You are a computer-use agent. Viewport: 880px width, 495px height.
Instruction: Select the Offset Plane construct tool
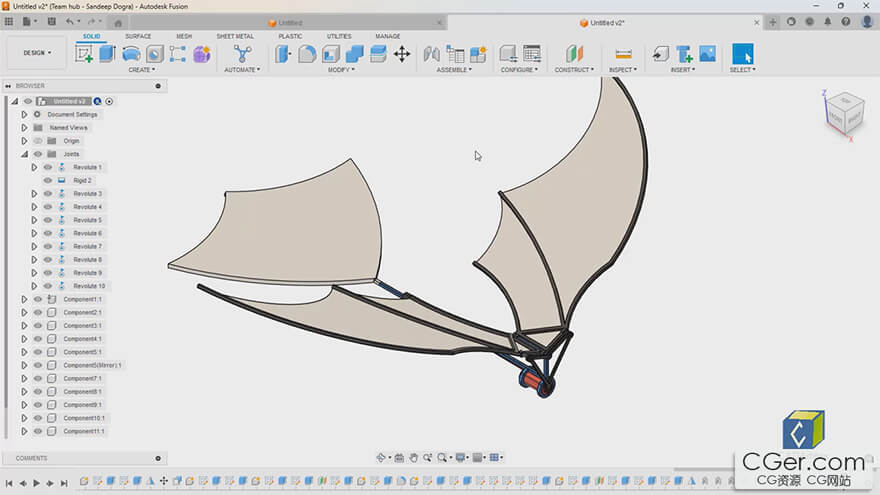574,54
